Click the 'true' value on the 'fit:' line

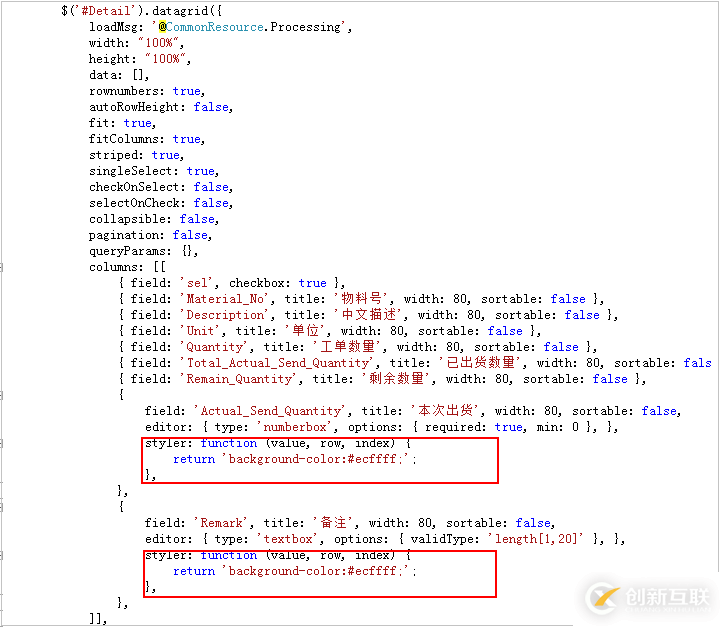[137, 123]
